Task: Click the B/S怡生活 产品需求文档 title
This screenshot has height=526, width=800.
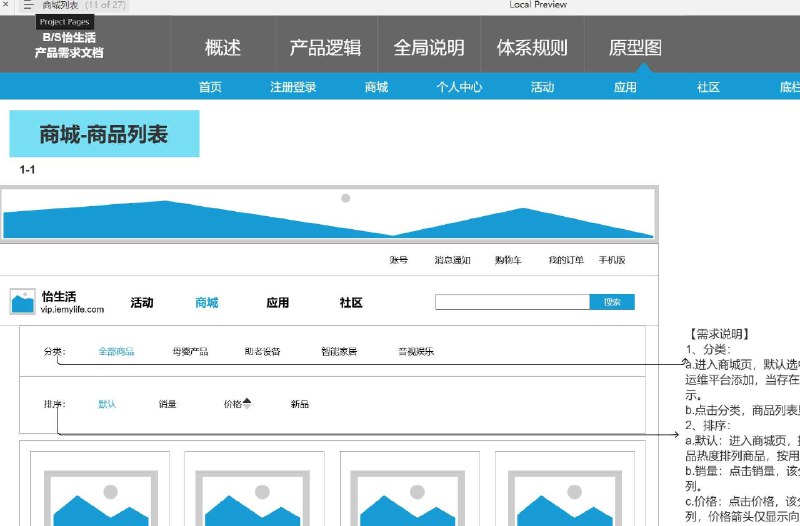Action: [69, 45]
